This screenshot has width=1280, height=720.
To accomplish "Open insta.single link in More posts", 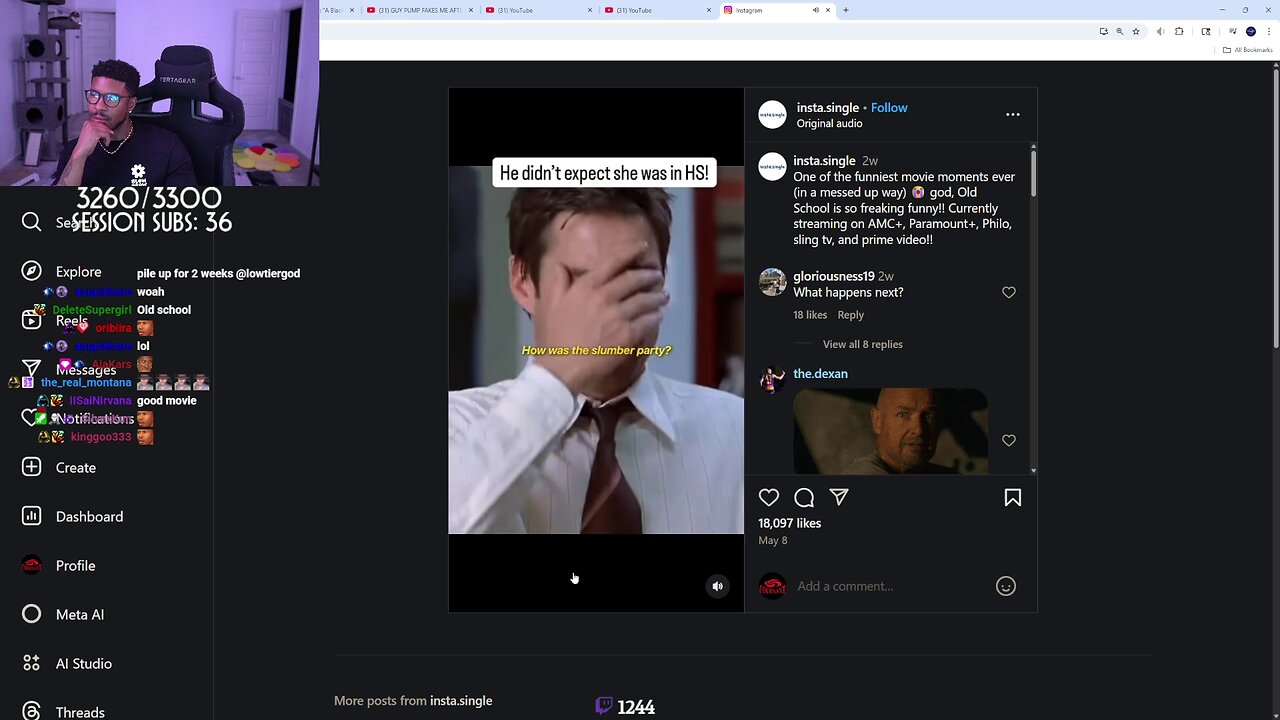I will coord(461,700).
